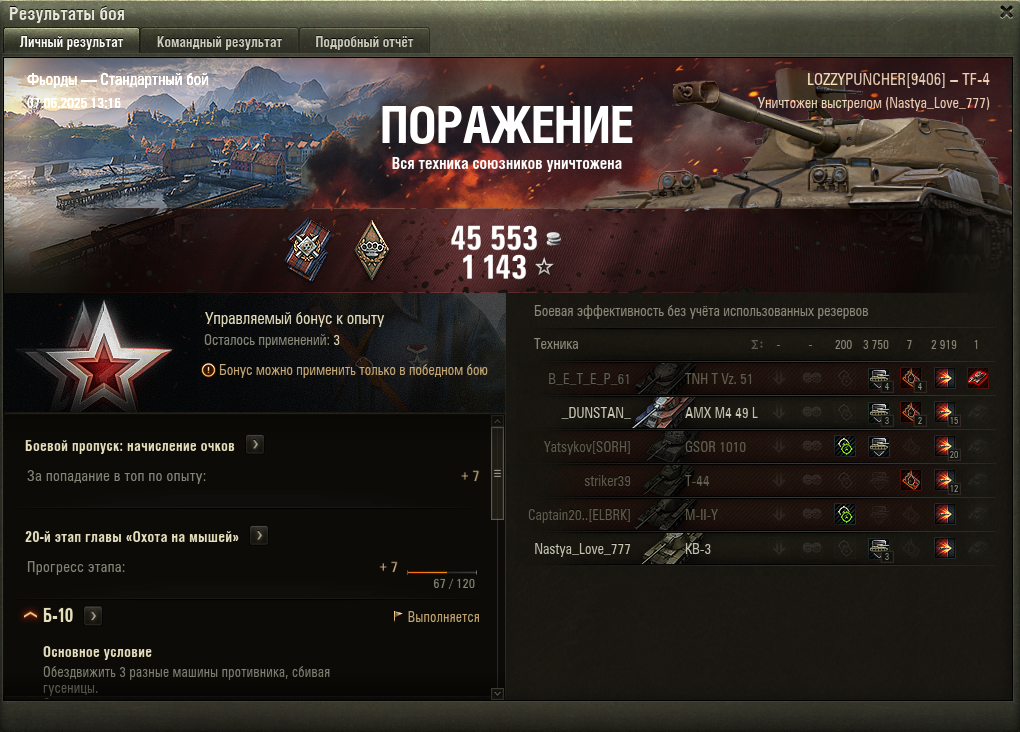Click the destroyed vehicle icon for B_E_T_E_P_61
1020x732 pixels.
[x=977, y=378]
